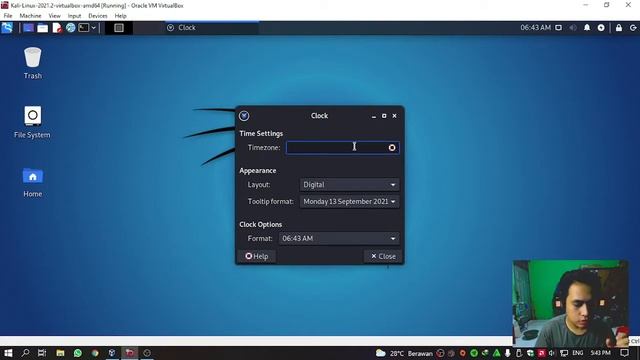Open WhatsApp from the taskbar
Screen dimensions: 640x360
coord(78,353)
